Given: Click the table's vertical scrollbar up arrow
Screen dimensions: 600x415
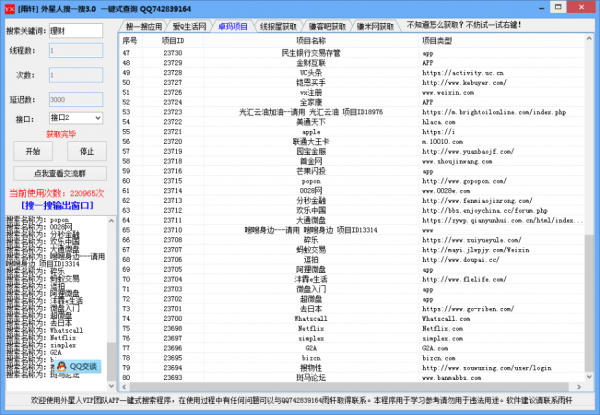Looking at the screenshot, I should 589,39.
